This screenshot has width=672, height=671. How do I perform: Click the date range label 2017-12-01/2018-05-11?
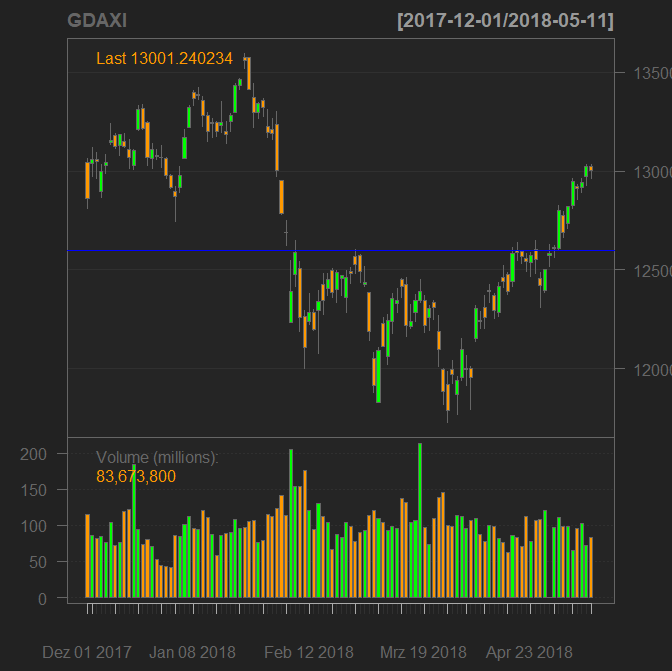coord(505,21)
